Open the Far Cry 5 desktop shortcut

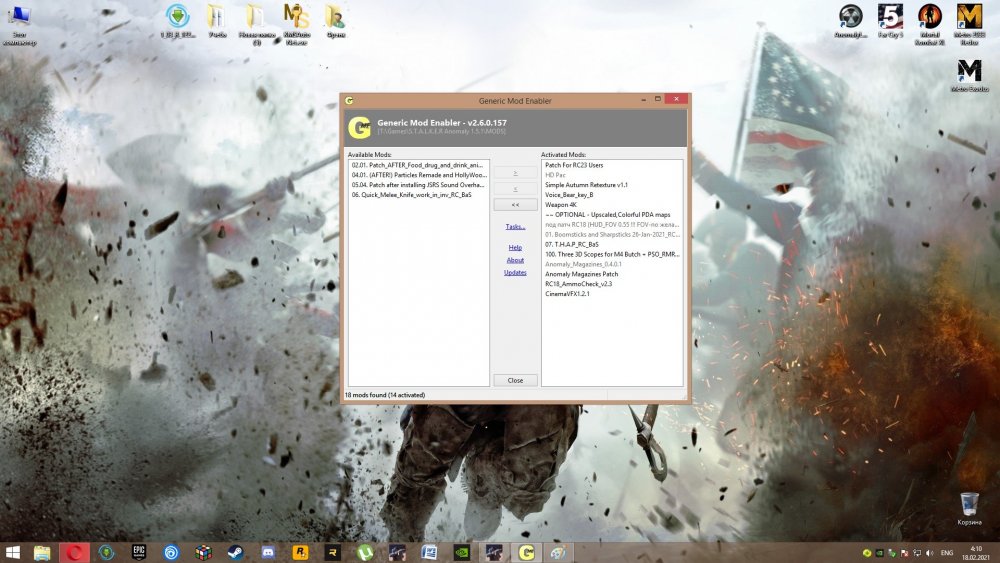(x=889, y=20)
